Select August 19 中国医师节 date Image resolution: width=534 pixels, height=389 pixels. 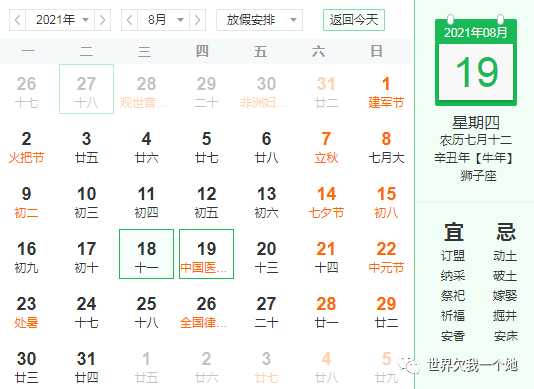pyautogui.click(x=206, y=254)
